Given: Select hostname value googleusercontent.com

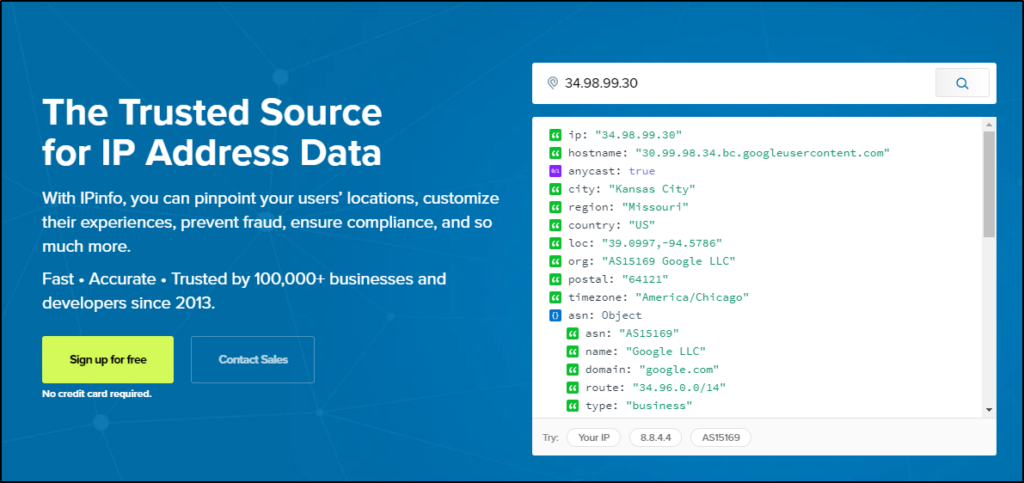Looking at the screenshot, I should point(763,153).
